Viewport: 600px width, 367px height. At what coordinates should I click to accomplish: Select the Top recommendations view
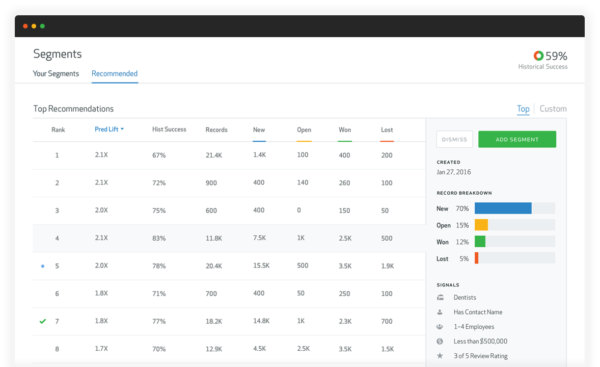click(523, 109)
